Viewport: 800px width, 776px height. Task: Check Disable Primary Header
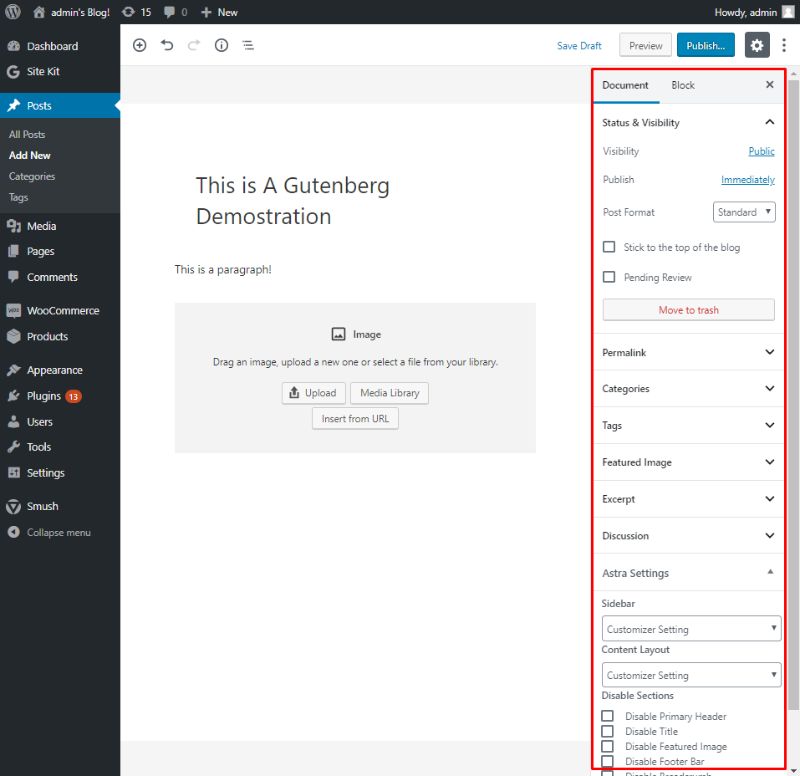[607, 716]
